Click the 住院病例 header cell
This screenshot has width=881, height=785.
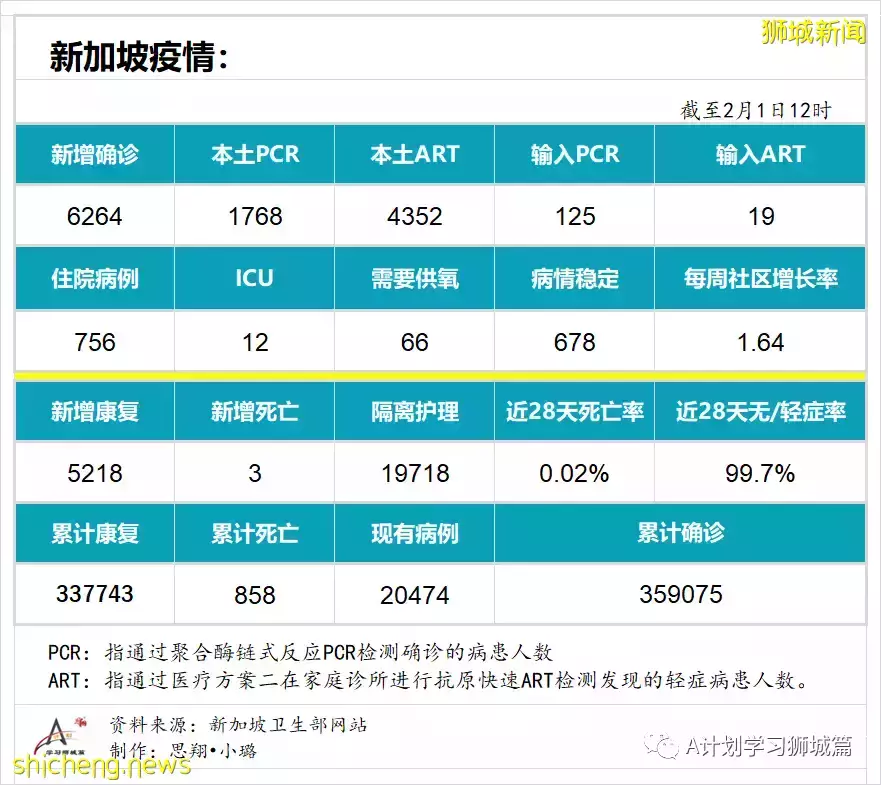pyautogui.click(x=94, y=278)
